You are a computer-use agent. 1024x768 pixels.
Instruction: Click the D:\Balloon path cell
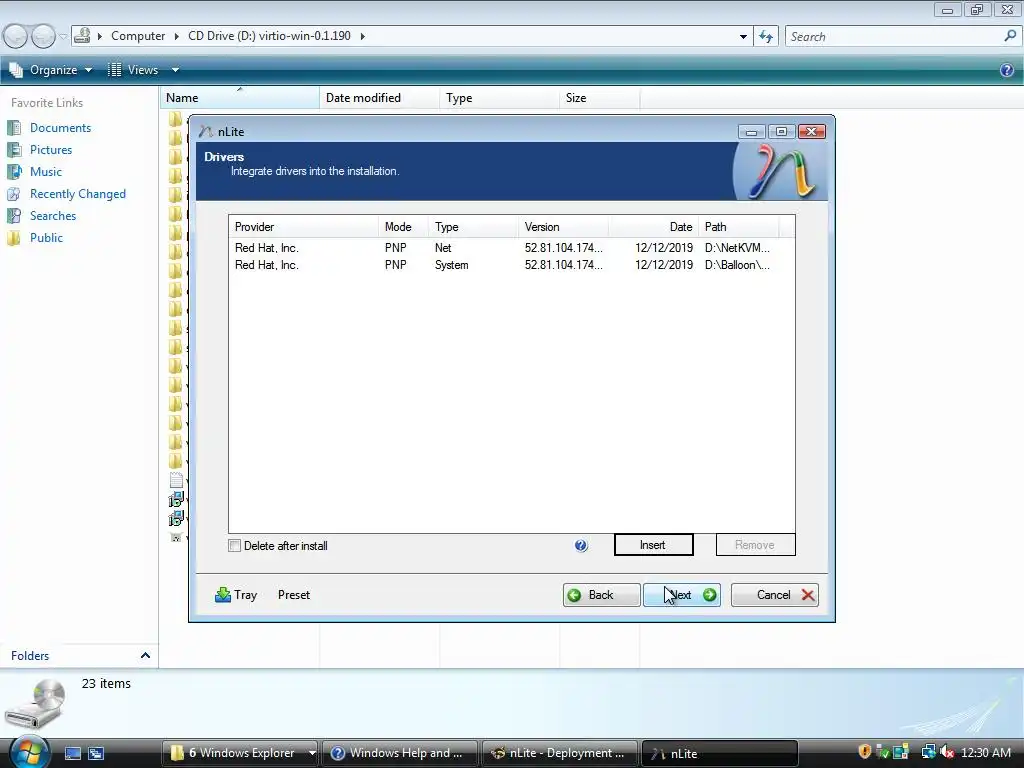737,264
